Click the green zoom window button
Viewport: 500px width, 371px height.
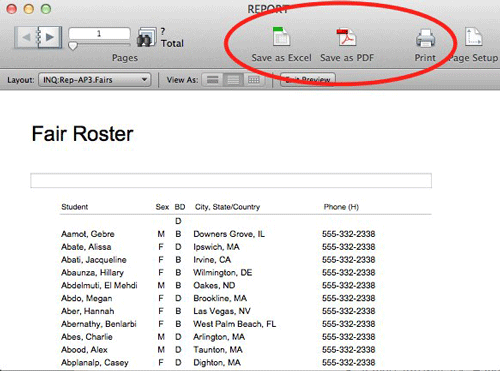[46, 9]
